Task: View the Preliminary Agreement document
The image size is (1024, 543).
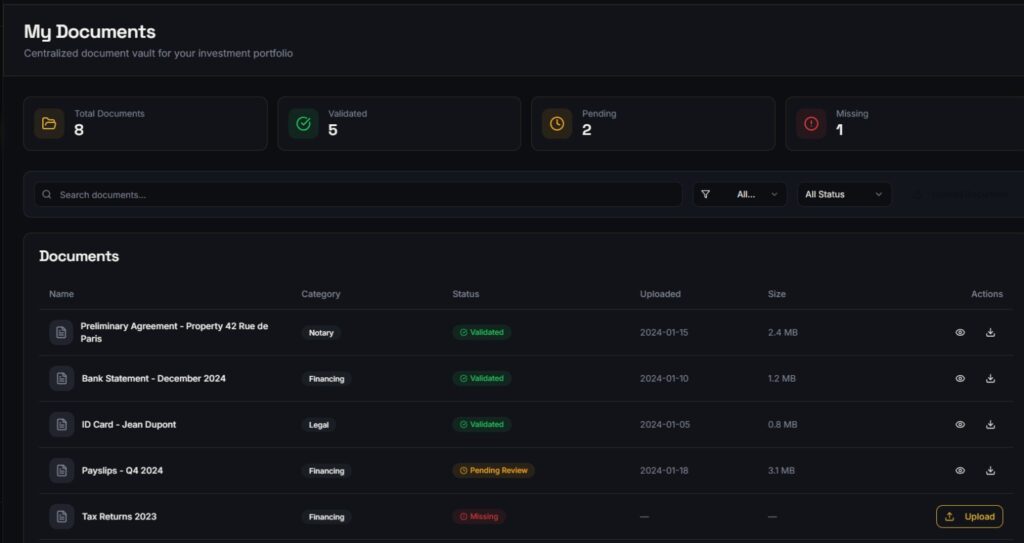Action: click(960, 333)
